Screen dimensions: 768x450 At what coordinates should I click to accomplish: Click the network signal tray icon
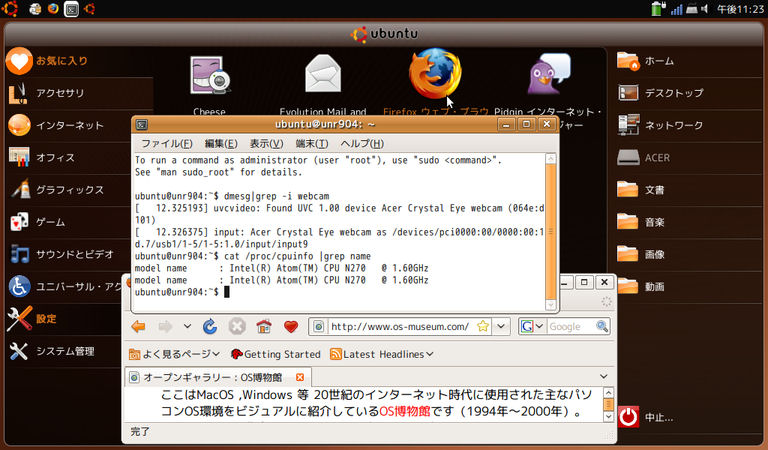point(676,9)
